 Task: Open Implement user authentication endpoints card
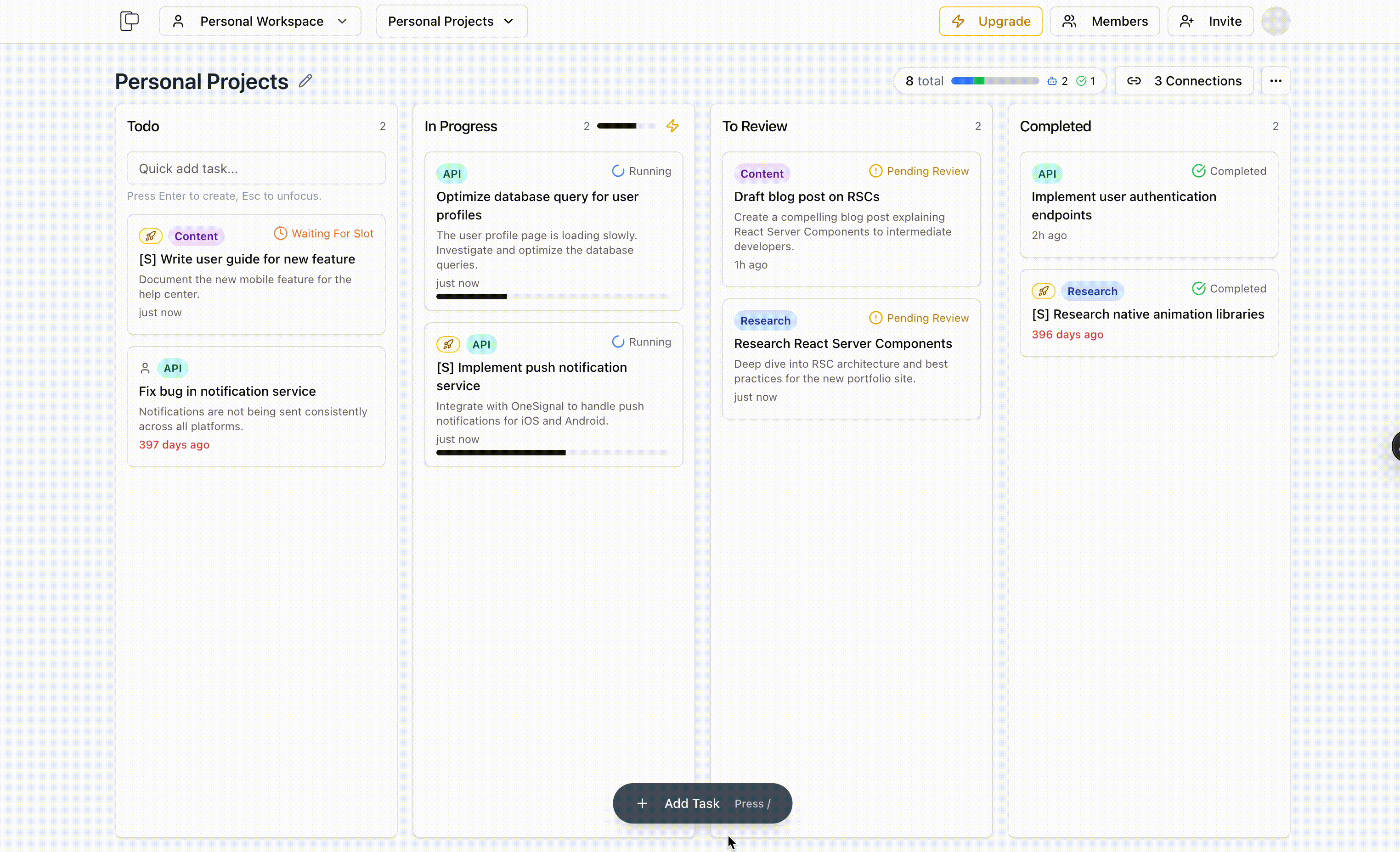coord(1149,204)
